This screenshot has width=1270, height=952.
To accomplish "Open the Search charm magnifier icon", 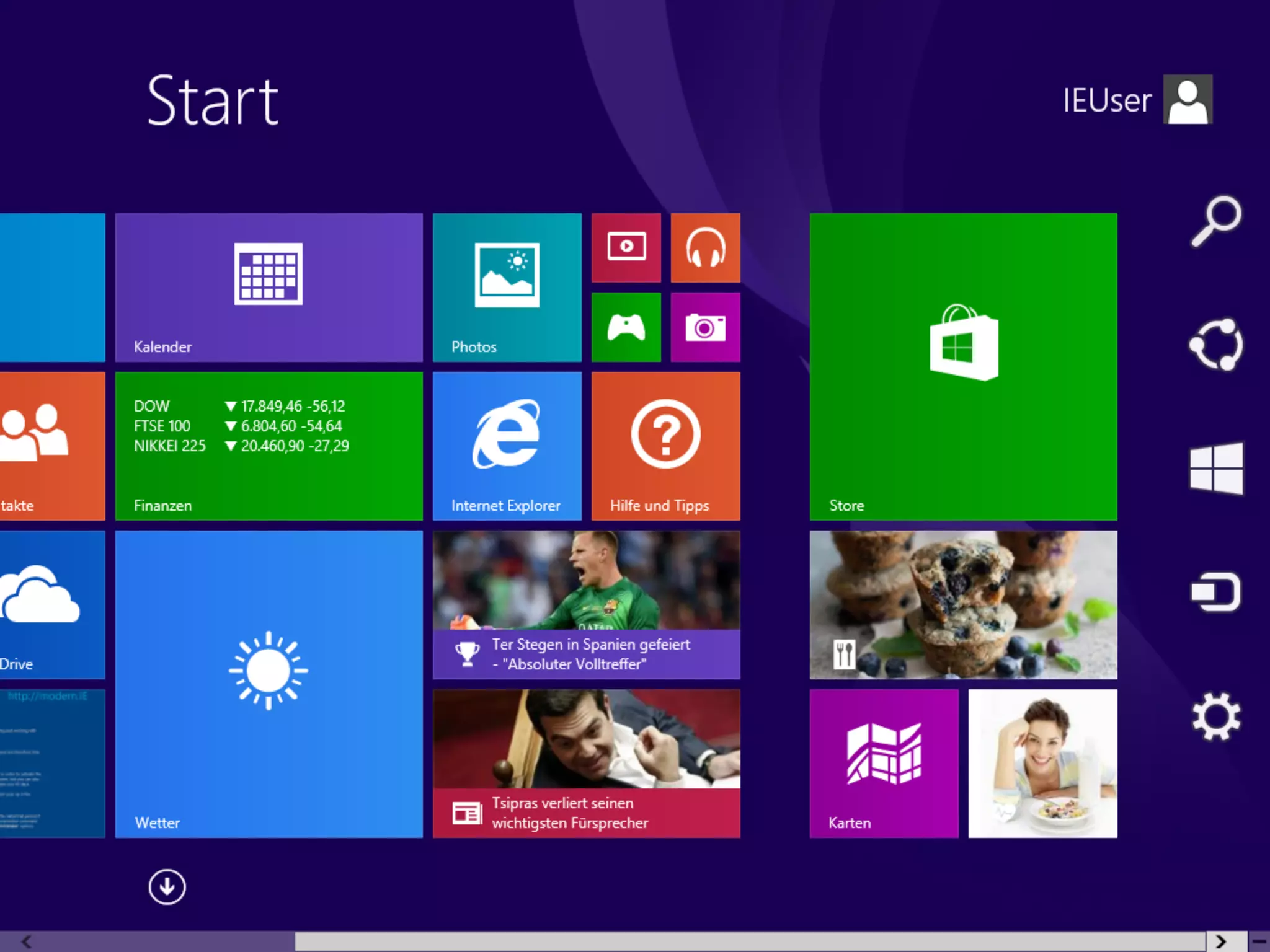I will (x=1216, y=221).
